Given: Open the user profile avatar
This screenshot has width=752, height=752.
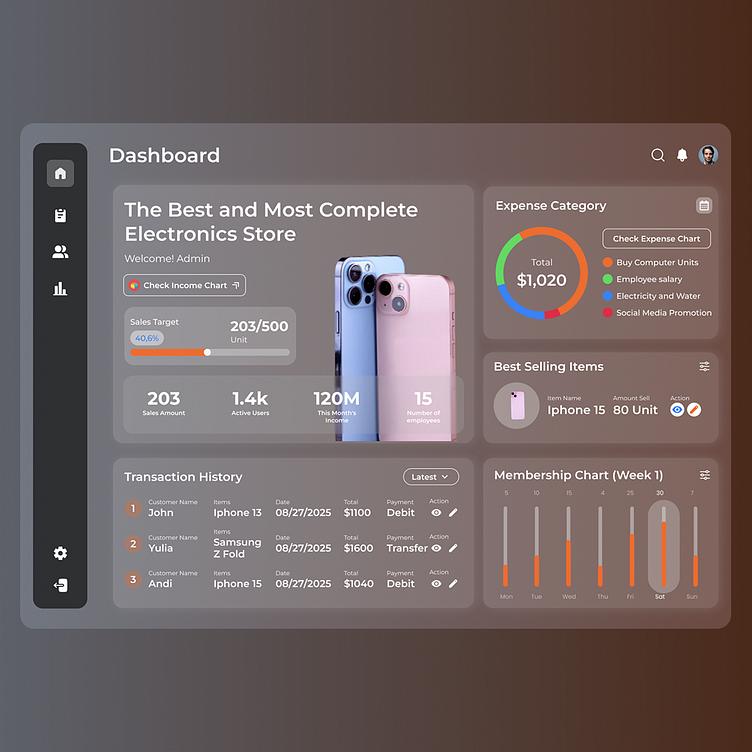Looking at the screenshot, I should pyautogui.click(x=708, y=155).
